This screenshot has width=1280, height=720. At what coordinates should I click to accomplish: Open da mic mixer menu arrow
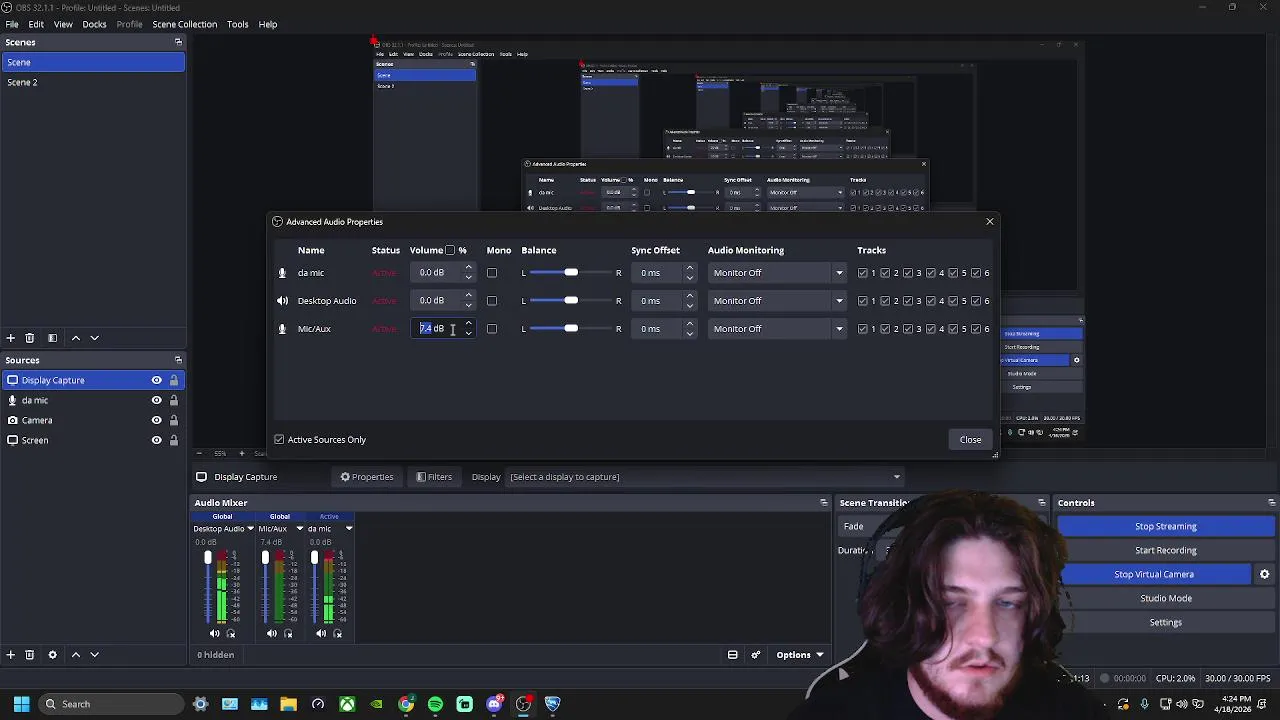pos(349,529)
